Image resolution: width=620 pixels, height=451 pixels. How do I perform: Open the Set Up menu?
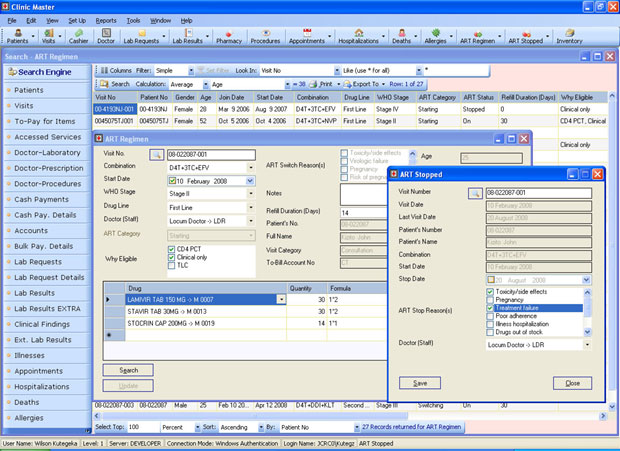[x=77, y=21]
